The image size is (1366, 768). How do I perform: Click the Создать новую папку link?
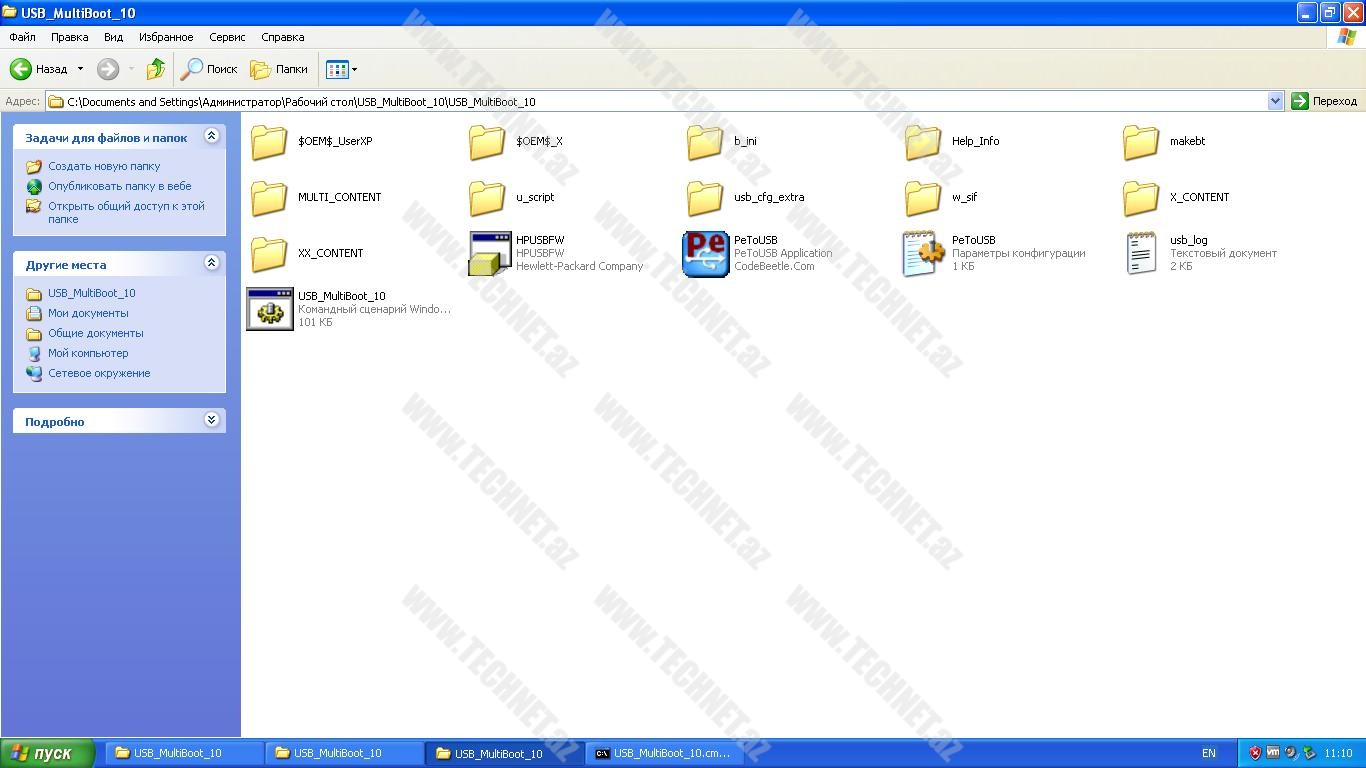coord(104,166)
